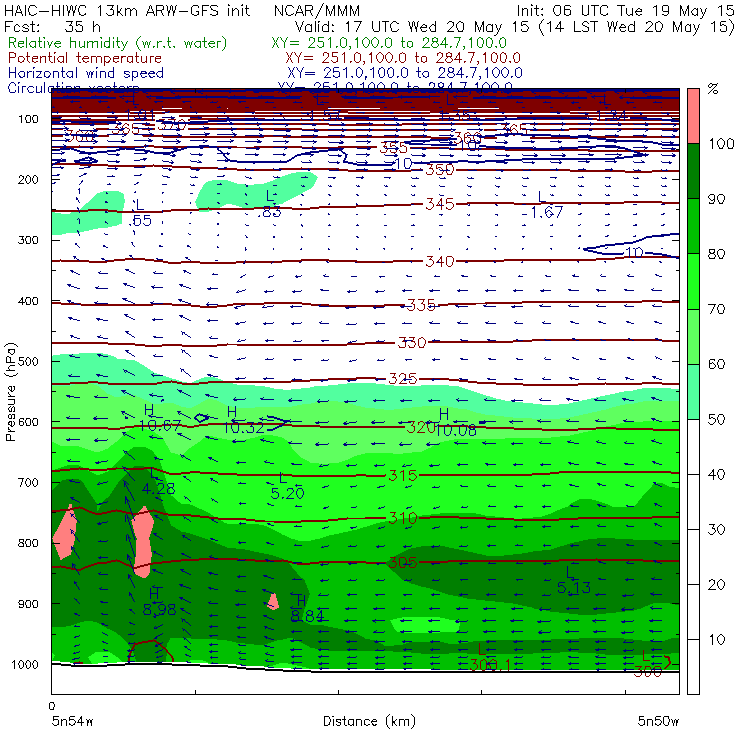Click the wind minimum value '4.28'
This screenshot has width=740, height=740.
pyautogui.click(x=159, y=489)
